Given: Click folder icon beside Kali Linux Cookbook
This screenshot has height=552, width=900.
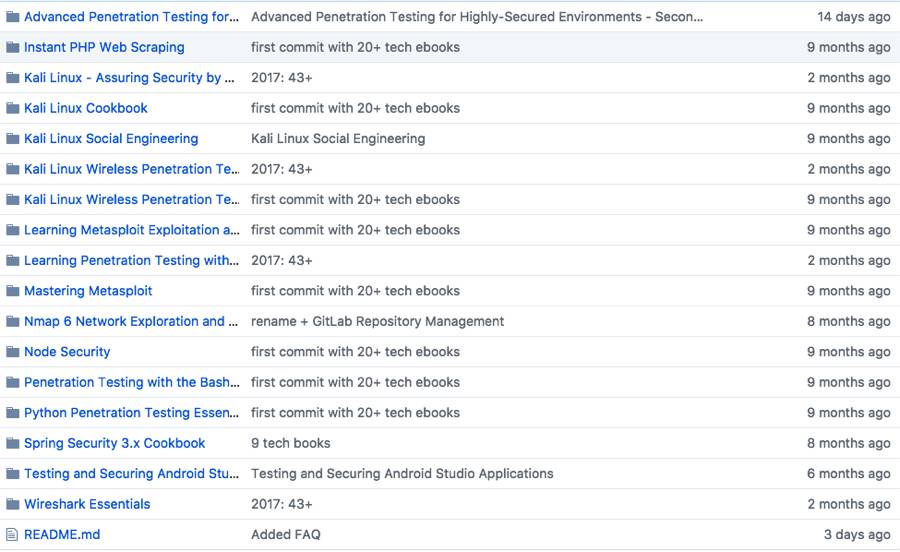Looking at the screenshot, I should click(x=13, y=108).
